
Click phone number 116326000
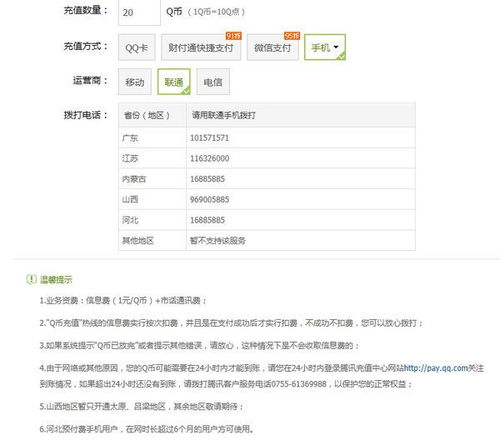210,158
